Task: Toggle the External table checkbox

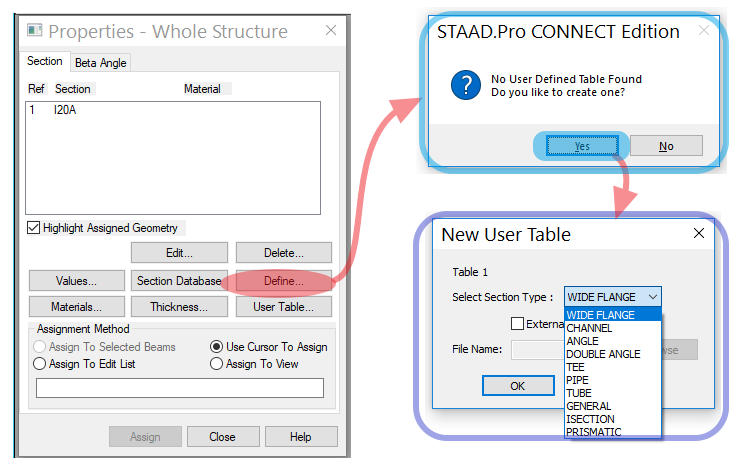Action: [x=517, y=323]
